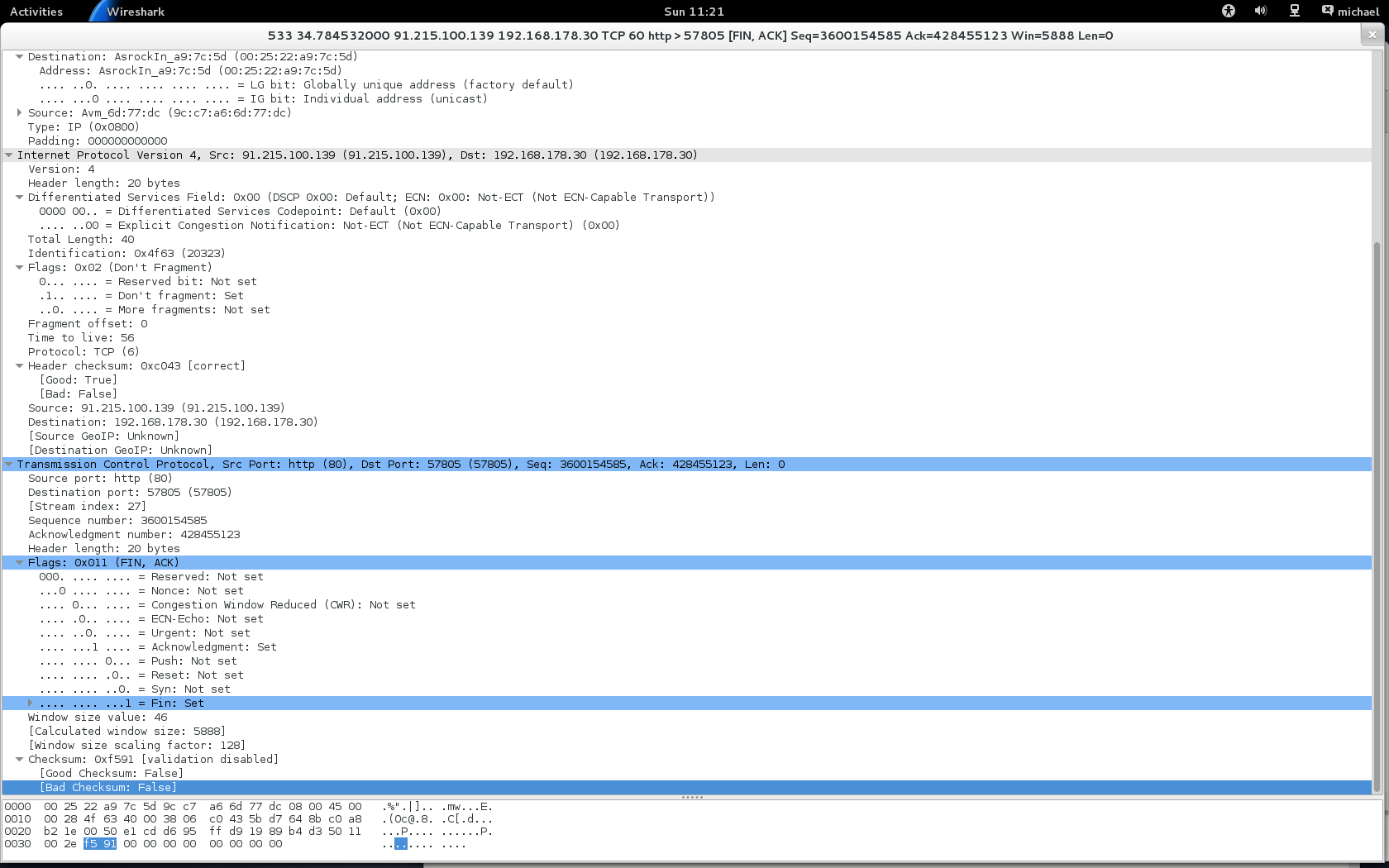
Task: Select the Fragment offset: 0 row
Action: pyautogui.click(x=687, y=324)
